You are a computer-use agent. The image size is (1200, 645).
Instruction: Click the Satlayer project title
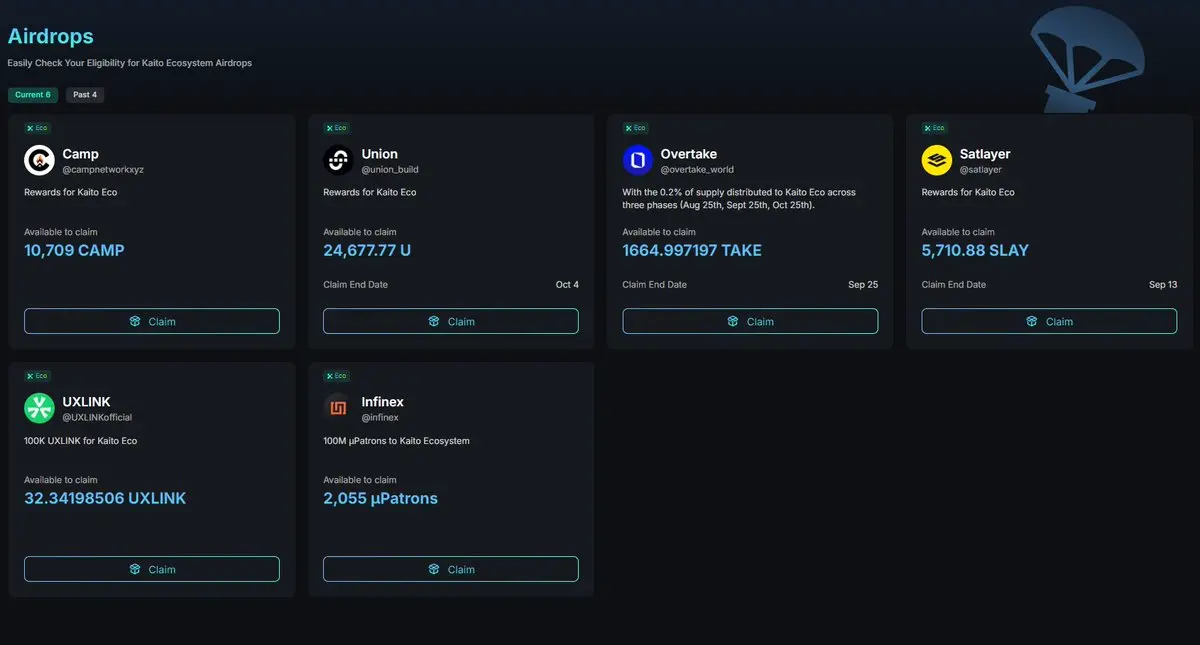(985, 154)
